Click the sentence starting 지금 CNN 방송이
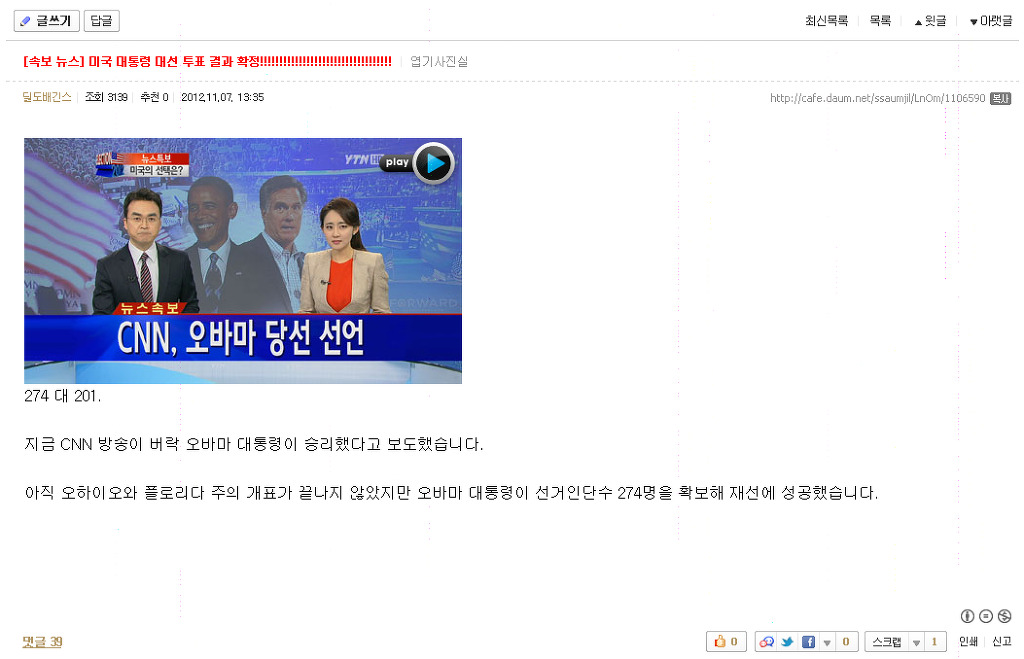1024x659 pixels. pos(253,444)
